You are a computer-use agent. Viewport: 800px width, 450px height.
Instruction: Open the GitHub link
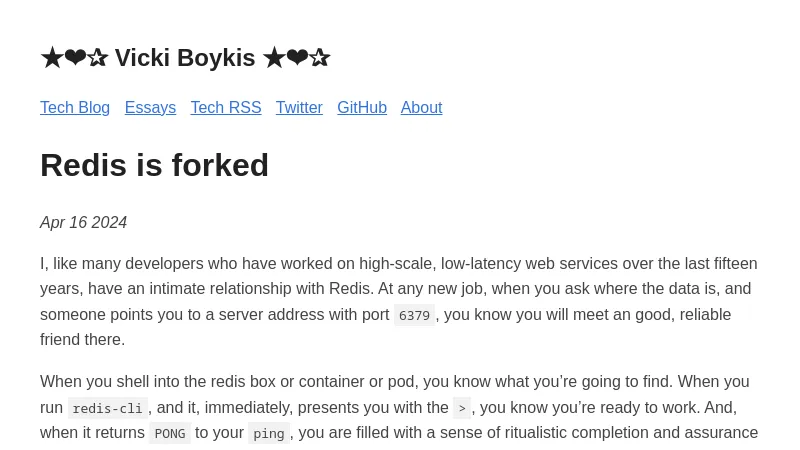pyautogui.click(x=362, y=108)
